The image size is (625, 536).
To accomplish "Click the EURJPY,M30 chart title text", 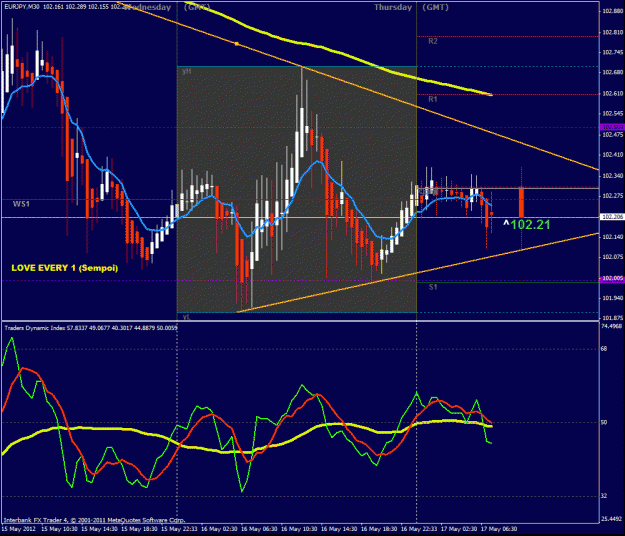I will point(22,7).
